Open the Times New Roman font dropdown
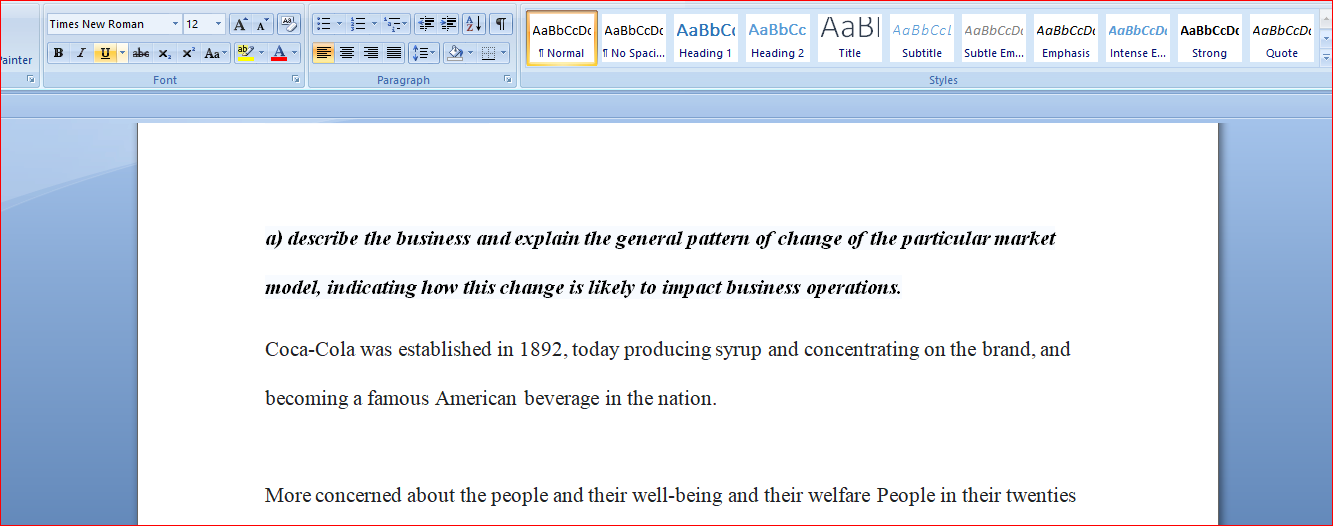Image resolution: width=1333 pixels, height=526 pixels. (176, 24)
